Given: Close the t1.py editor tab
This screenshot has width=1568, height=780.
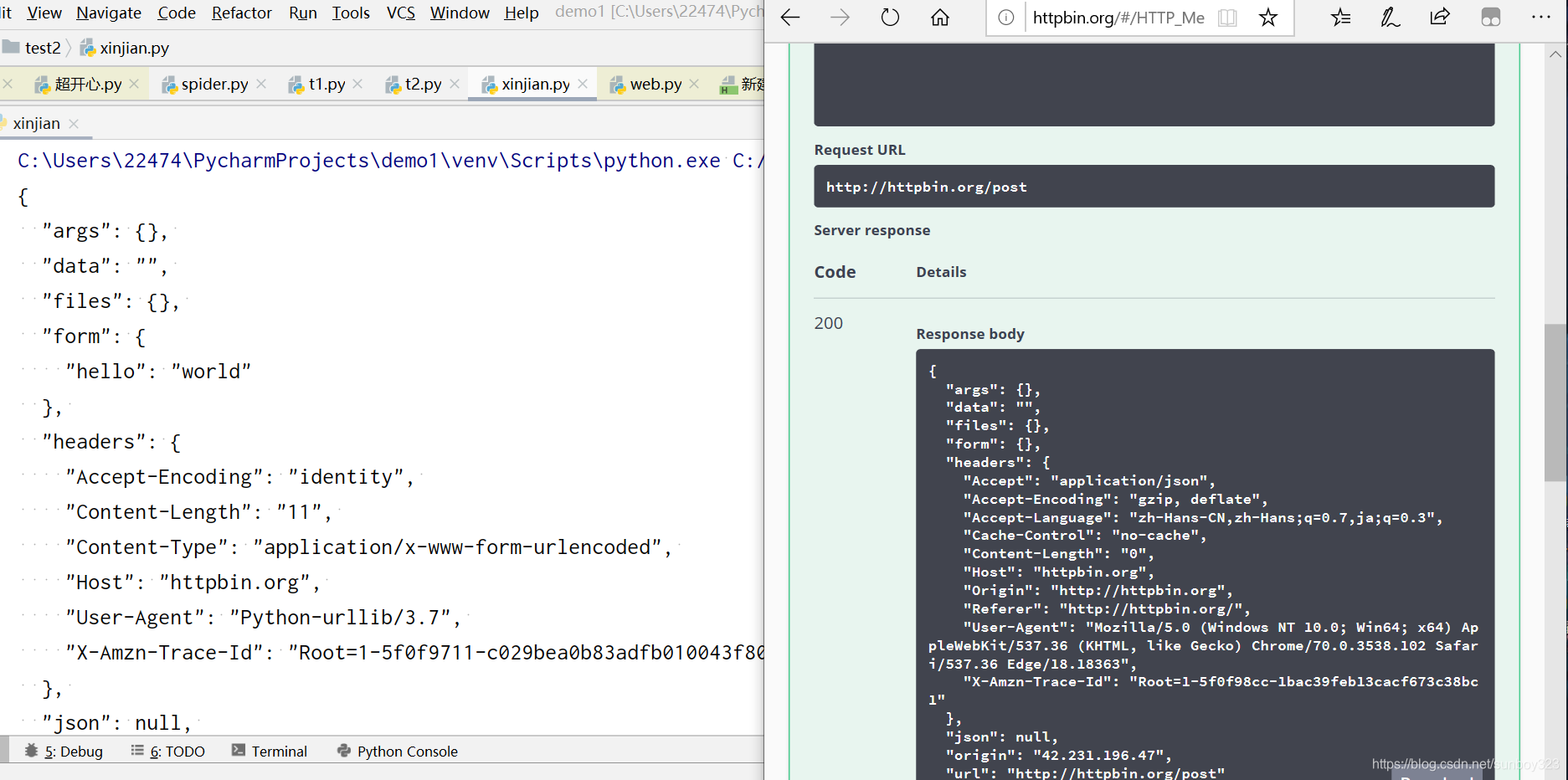Looking at the screenshot, I should coord(357,84).
